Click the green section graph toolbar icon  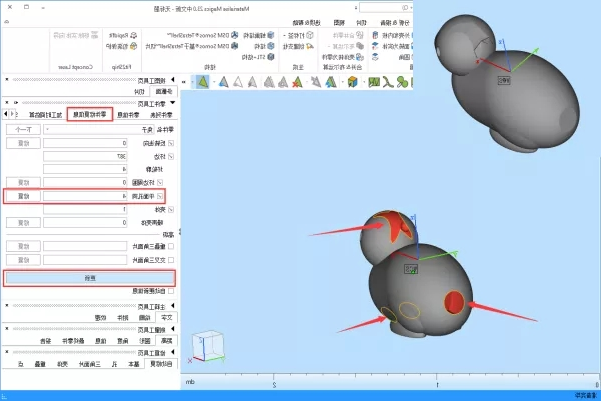(374, 82)
